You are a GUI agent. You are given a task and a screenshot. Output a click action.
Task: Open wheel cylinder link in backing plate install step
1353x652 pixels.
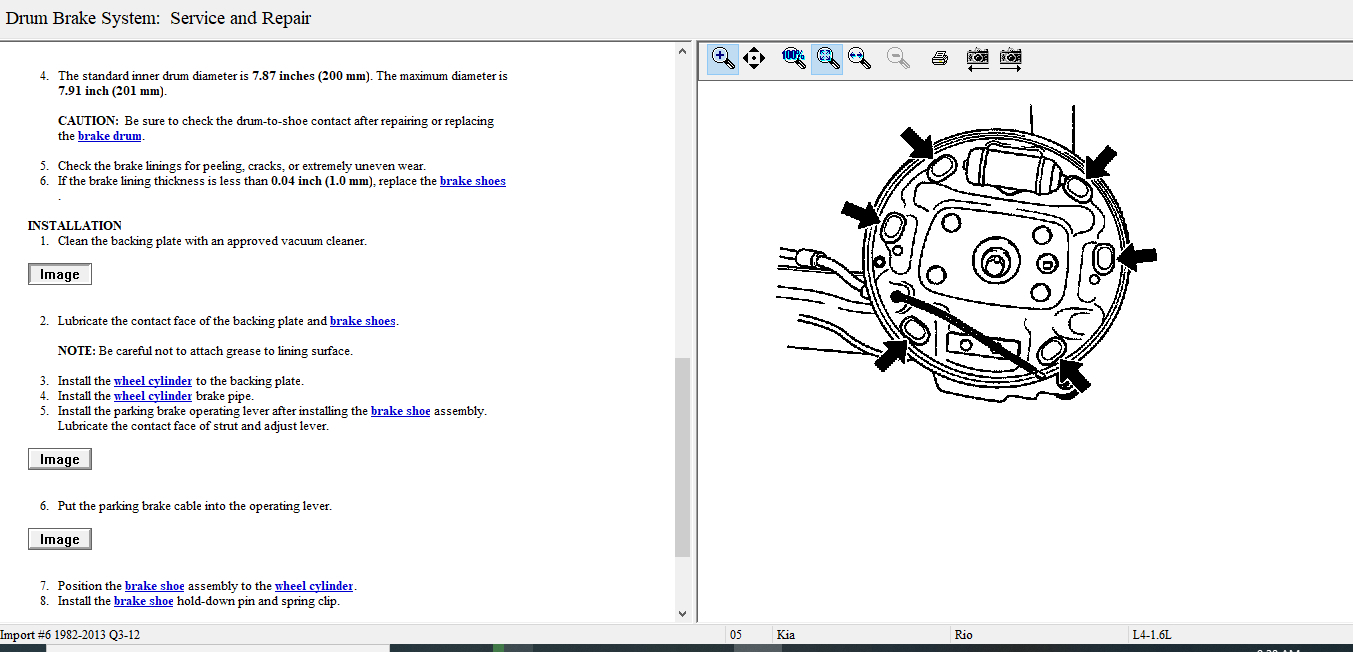pos(153,381)
